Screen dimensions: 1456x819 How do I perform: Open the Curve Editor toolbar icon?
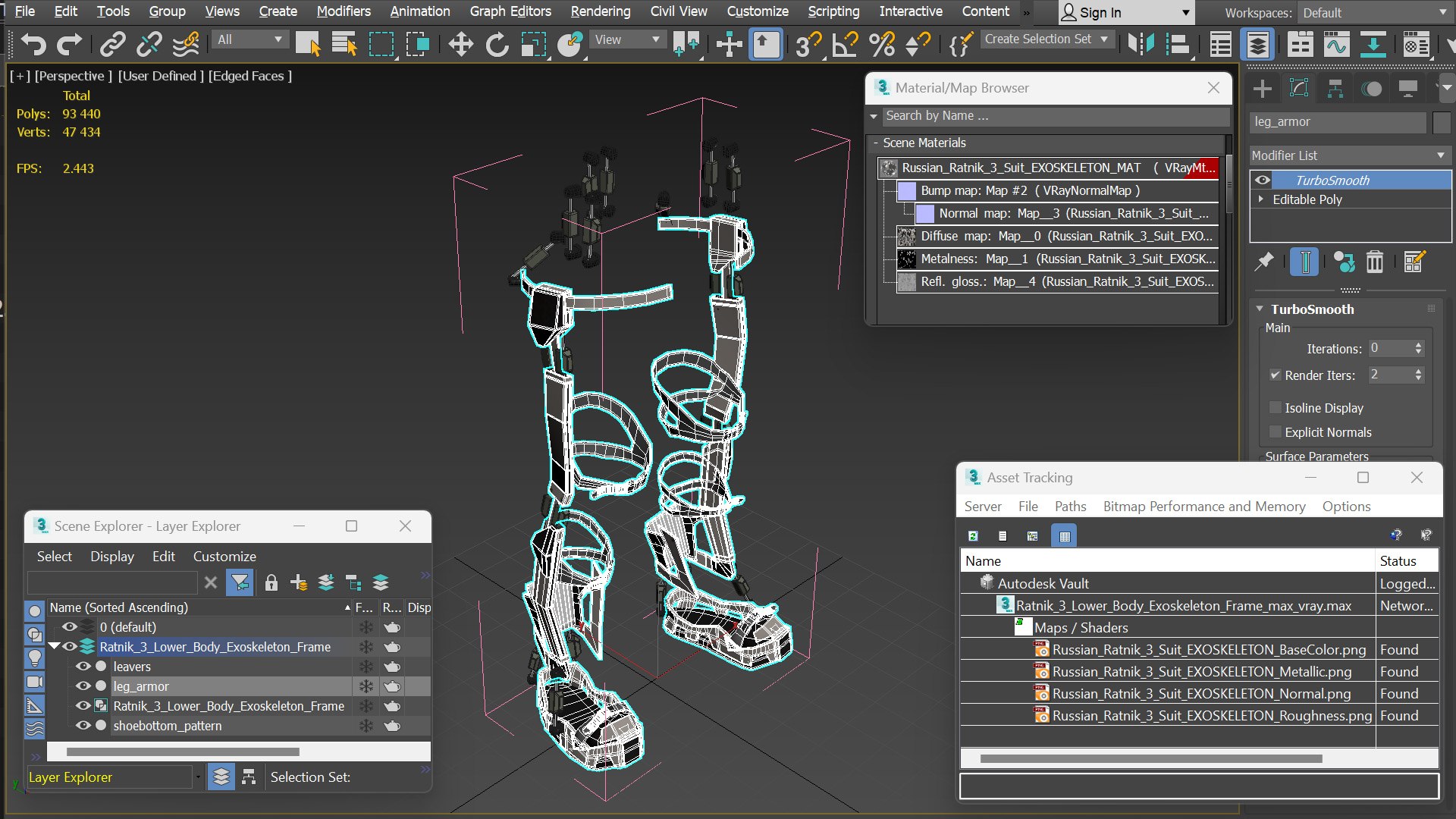tap(1336, 45)
